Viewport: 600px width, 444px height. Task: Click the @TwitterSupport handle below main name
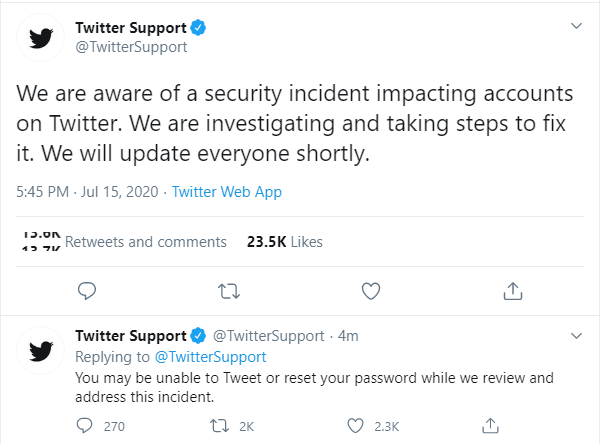(131, 47)
